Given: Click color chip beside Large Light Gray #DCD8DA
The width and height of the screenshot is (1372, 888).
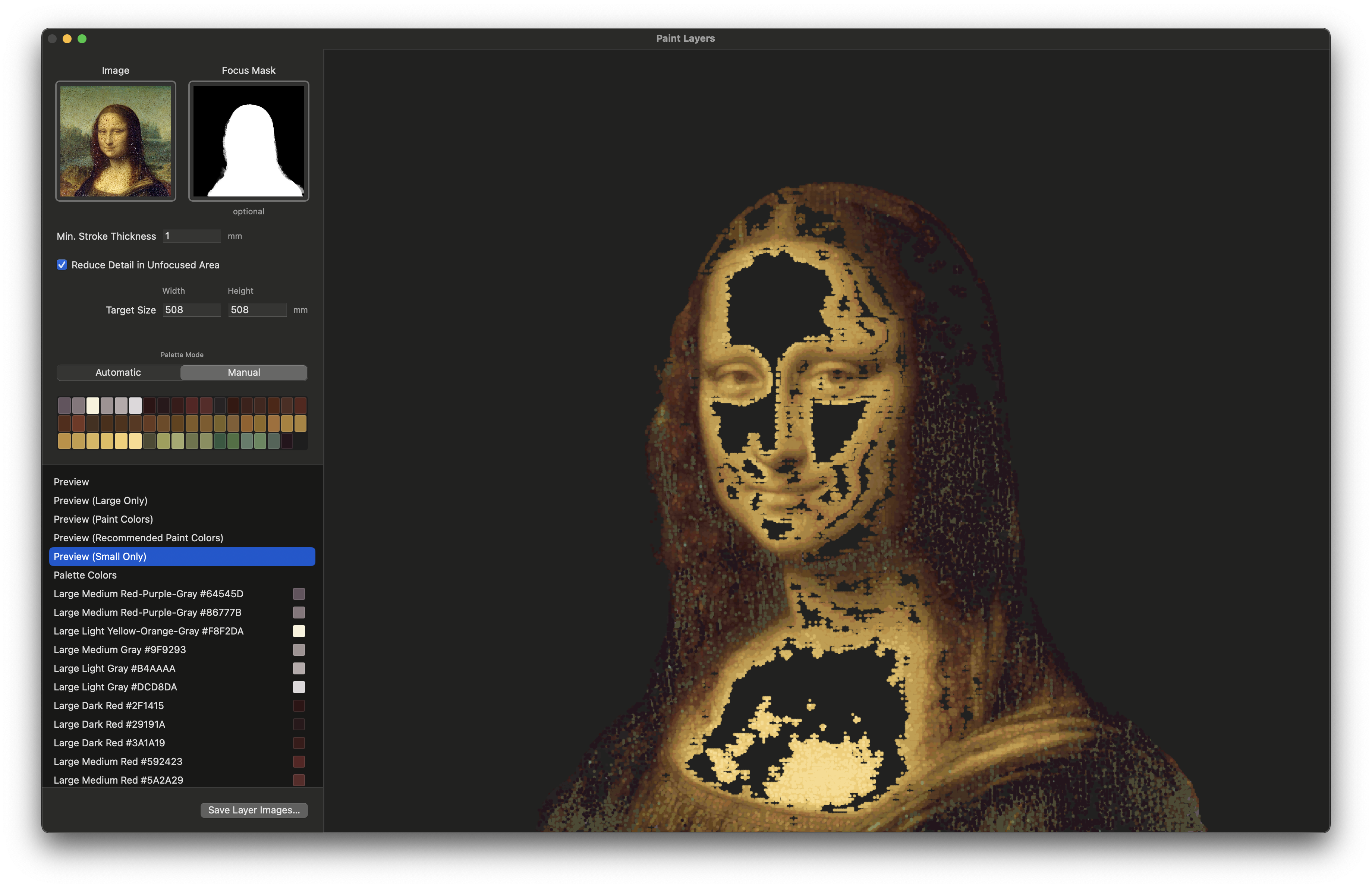Looking at the screenshot, I should (x=299, y=687).
